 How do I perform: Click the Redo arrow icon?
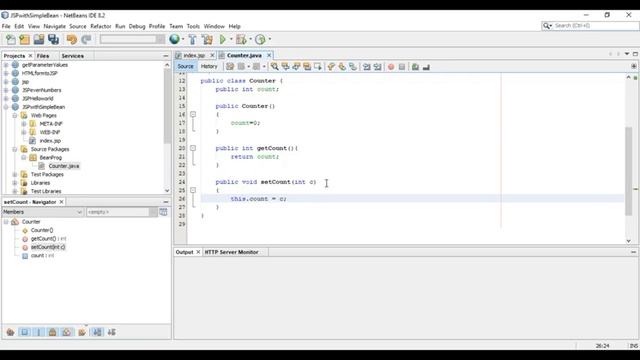(x=86, y=40)
